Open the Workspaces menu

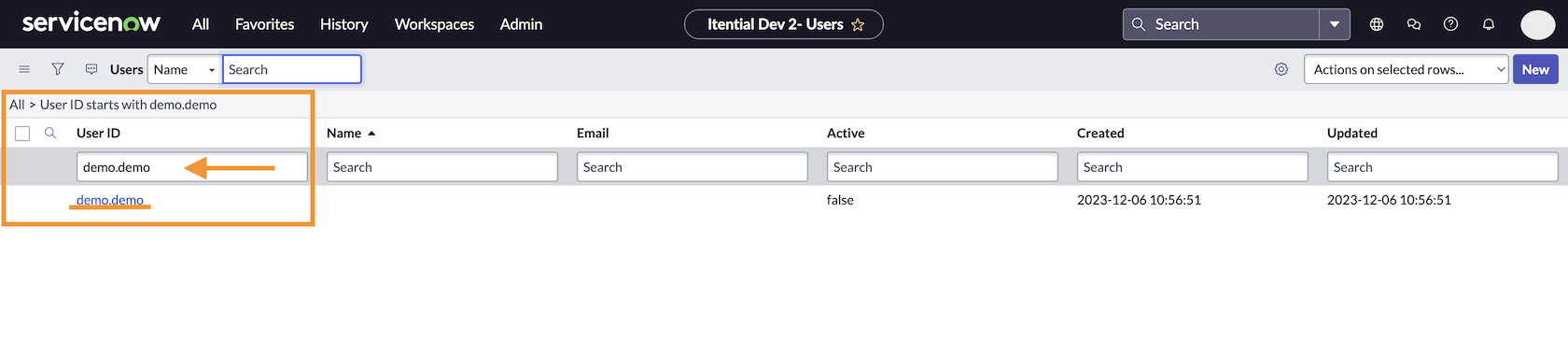pos(434,24)
